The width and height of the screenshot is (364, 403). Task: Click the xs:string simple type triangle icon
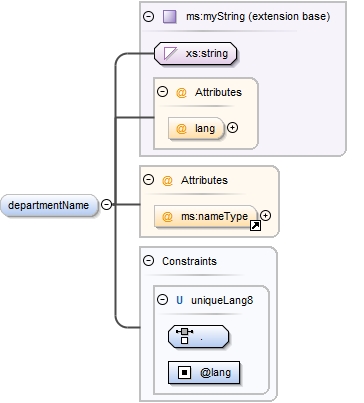point(170,53)
